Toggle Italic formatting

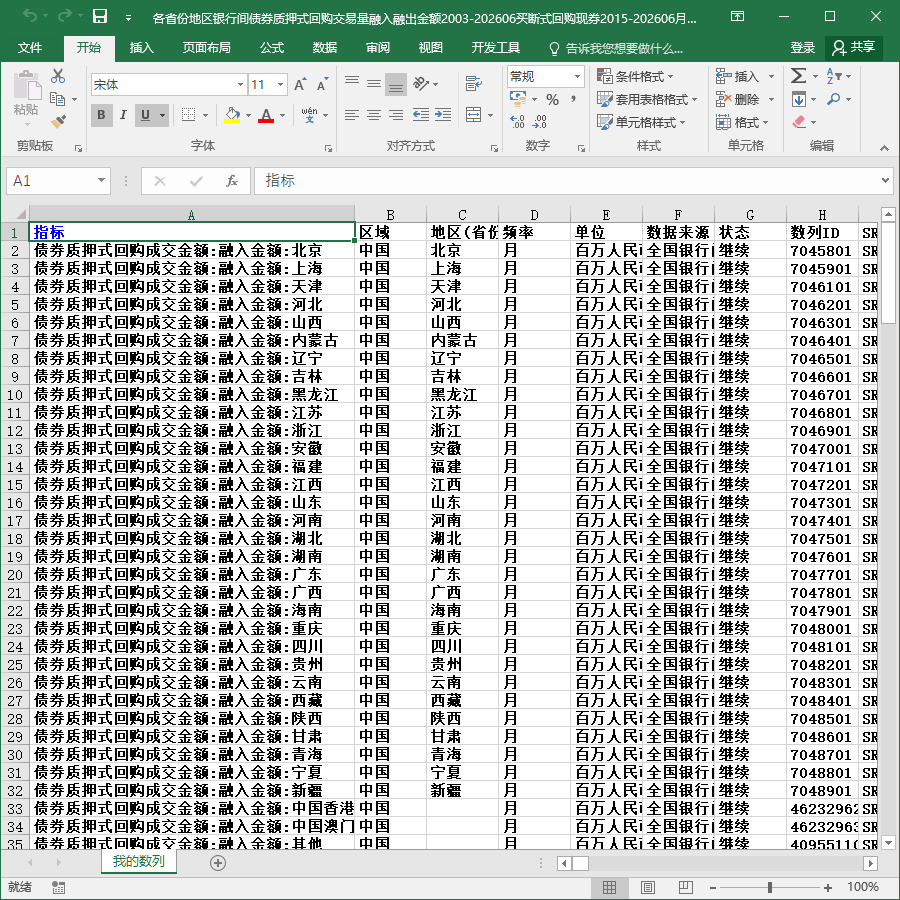(x=123, y=115)
